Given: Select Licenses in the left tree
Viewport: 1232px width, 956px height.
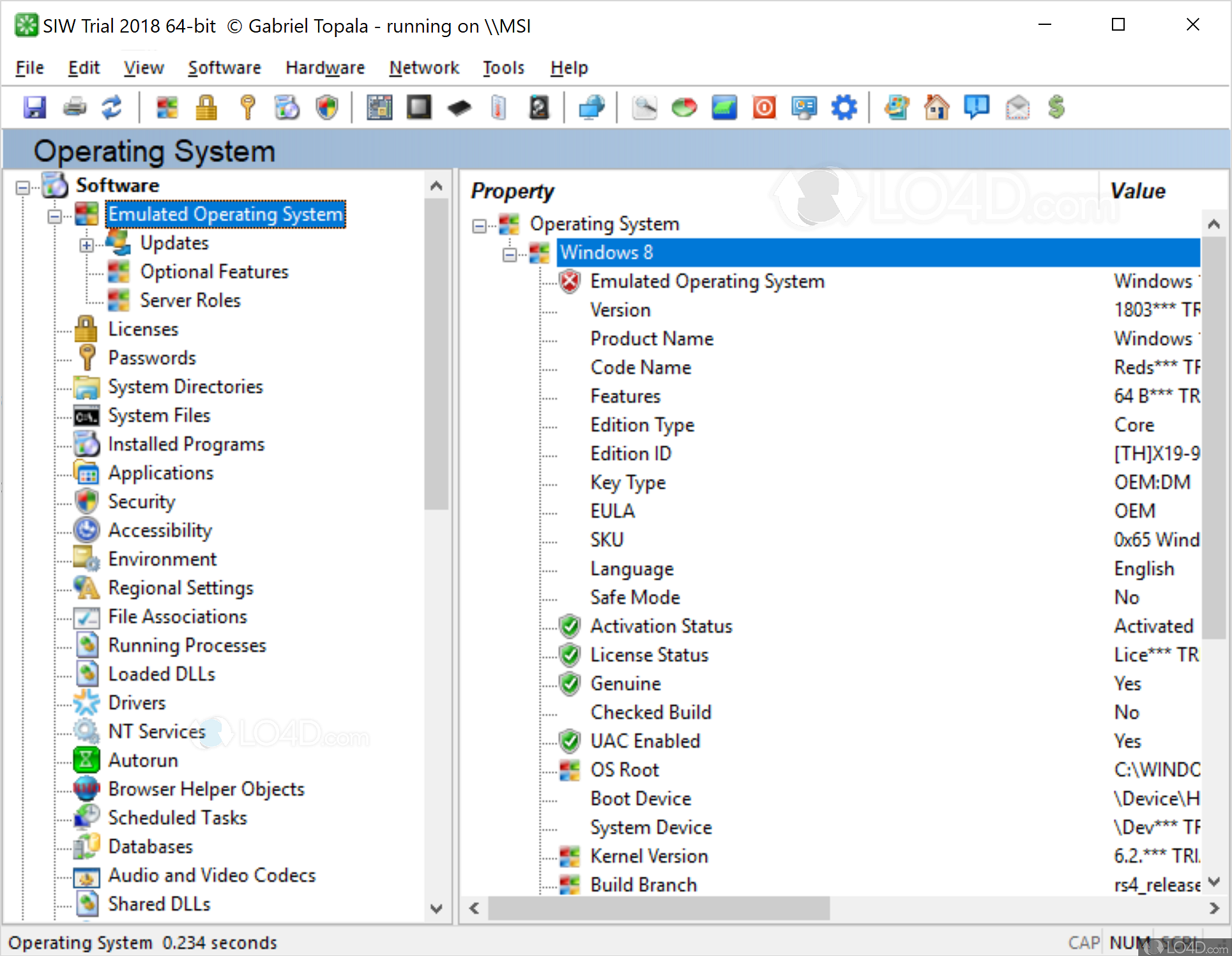Looking at the screenshot, I should [x=143, y=329].
